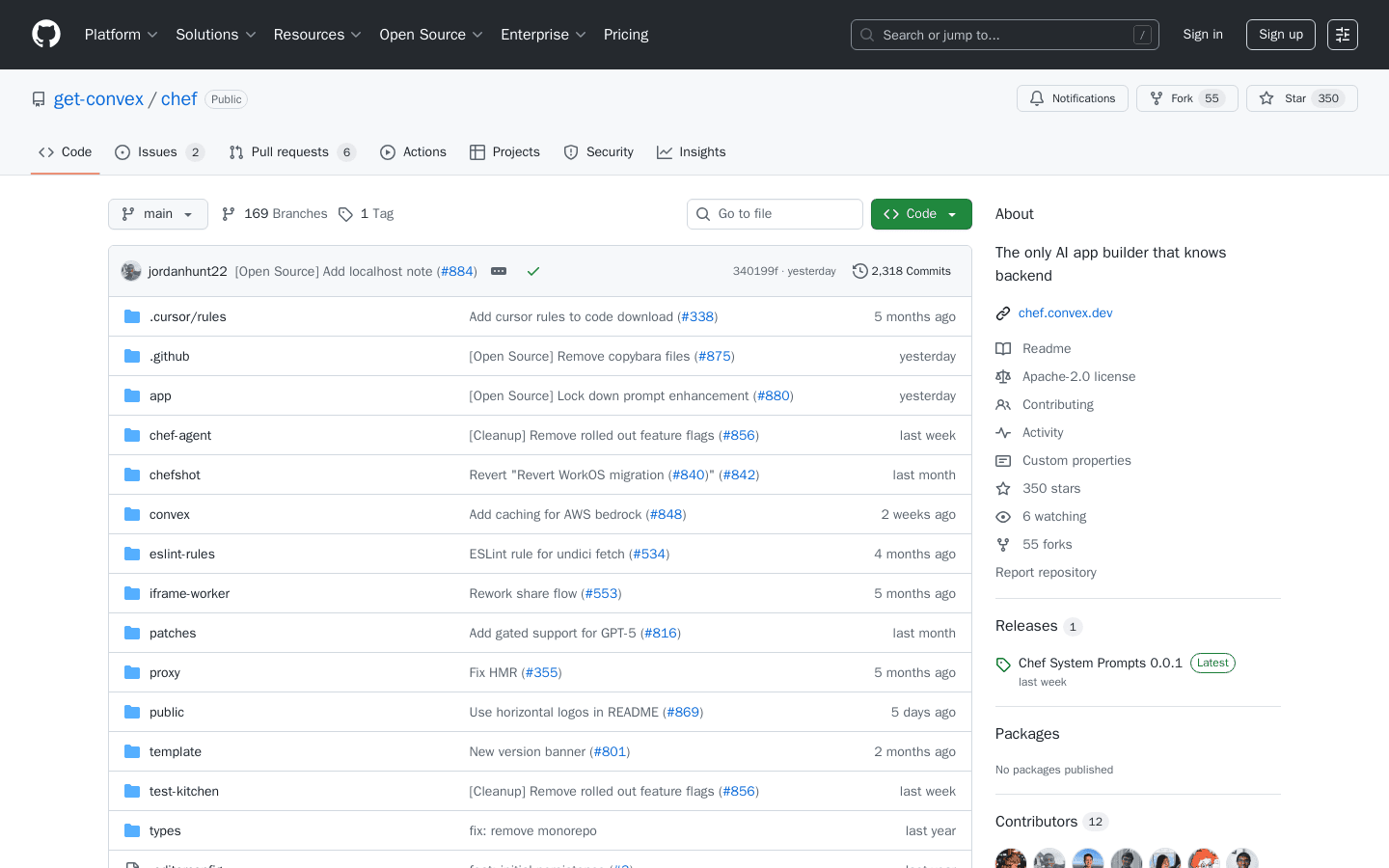1389x868 pixels.
Task: Open the GitHub home logo
Action: [45, 34]
